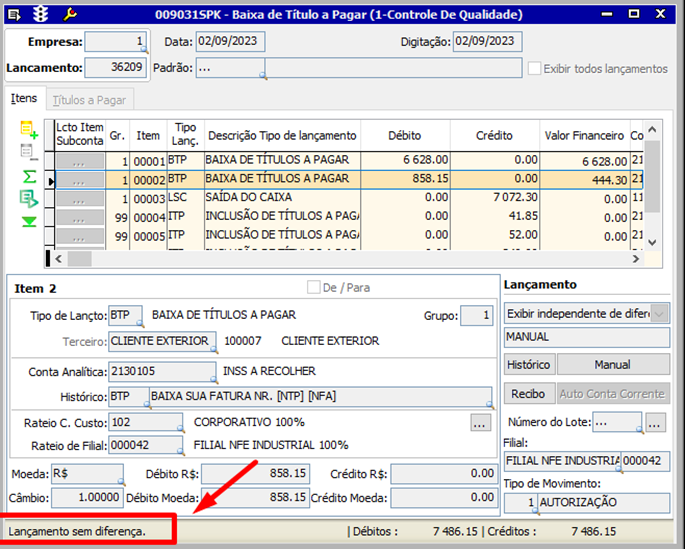Screen dimensions: 685x549
Task: Click the ellipsis button beside Número do Lote
Action: click(655, 422)
